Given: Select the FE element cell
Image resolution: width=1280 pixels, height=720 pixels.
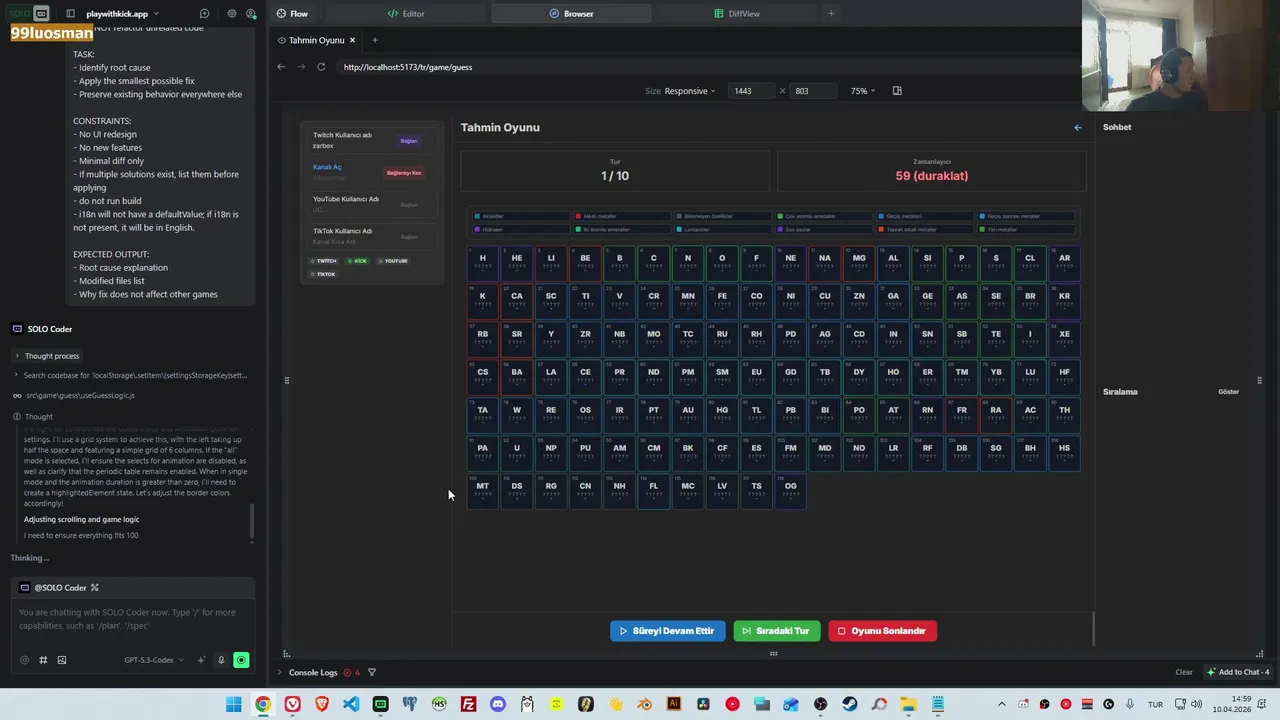Looking at the screenshot, I should pyautogui.click(x=722, y=300).
